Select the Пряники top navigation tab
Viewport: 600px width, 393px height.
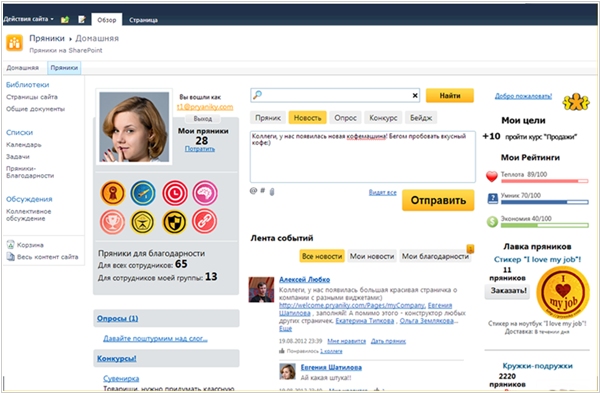click(x=64, y=68)
